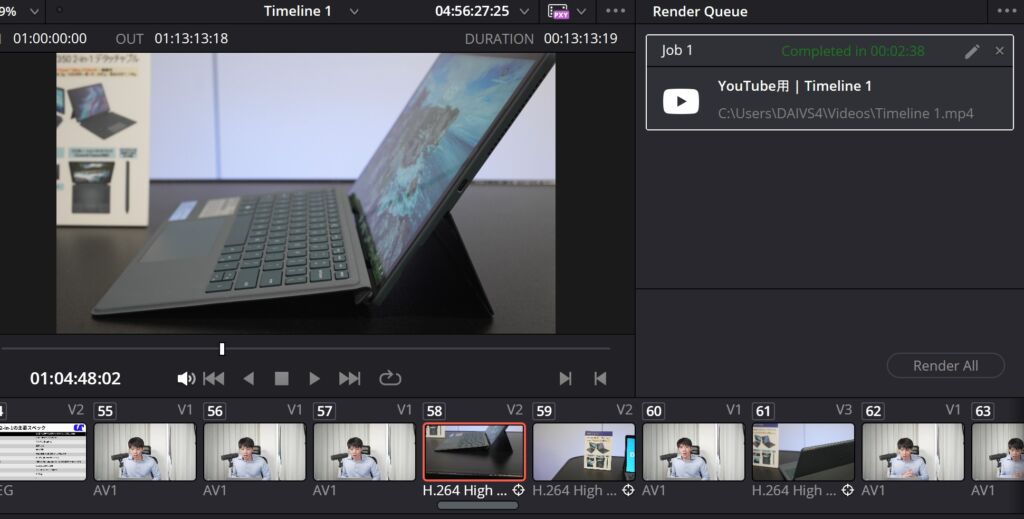
Task: Toggle the proxy media icon
Action: point(558,11)
